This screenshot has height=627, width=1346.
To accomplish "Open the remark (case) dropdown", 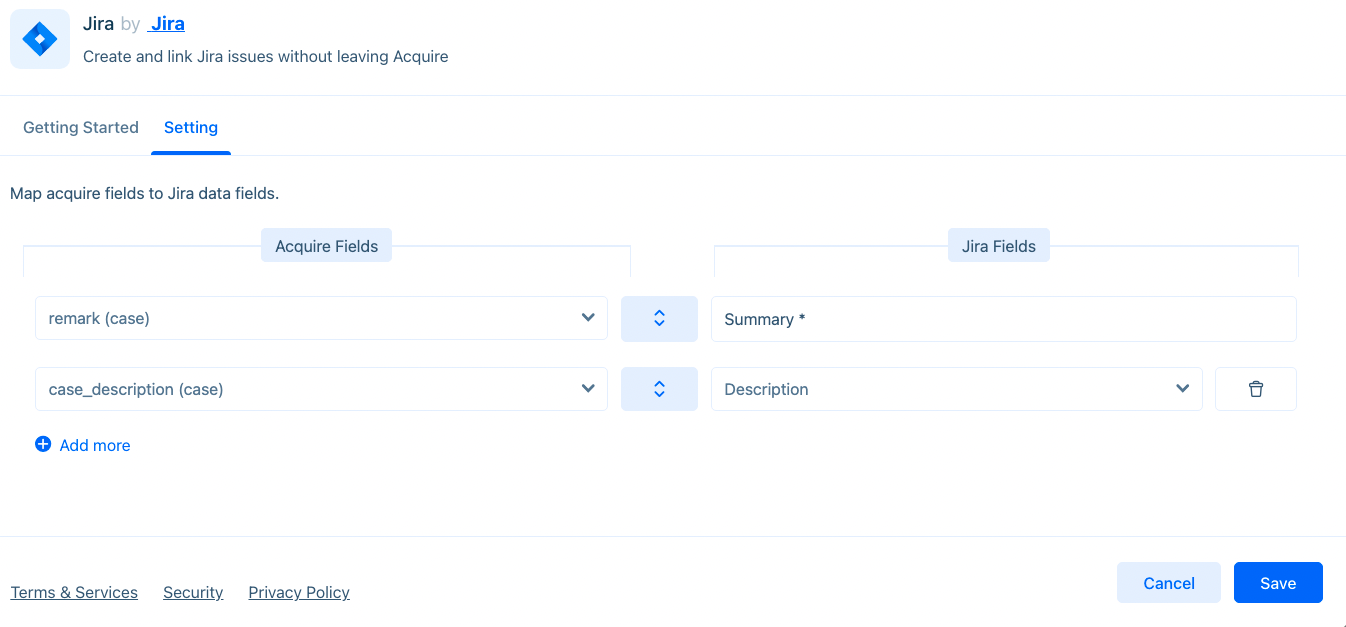I will pos(321,319).
